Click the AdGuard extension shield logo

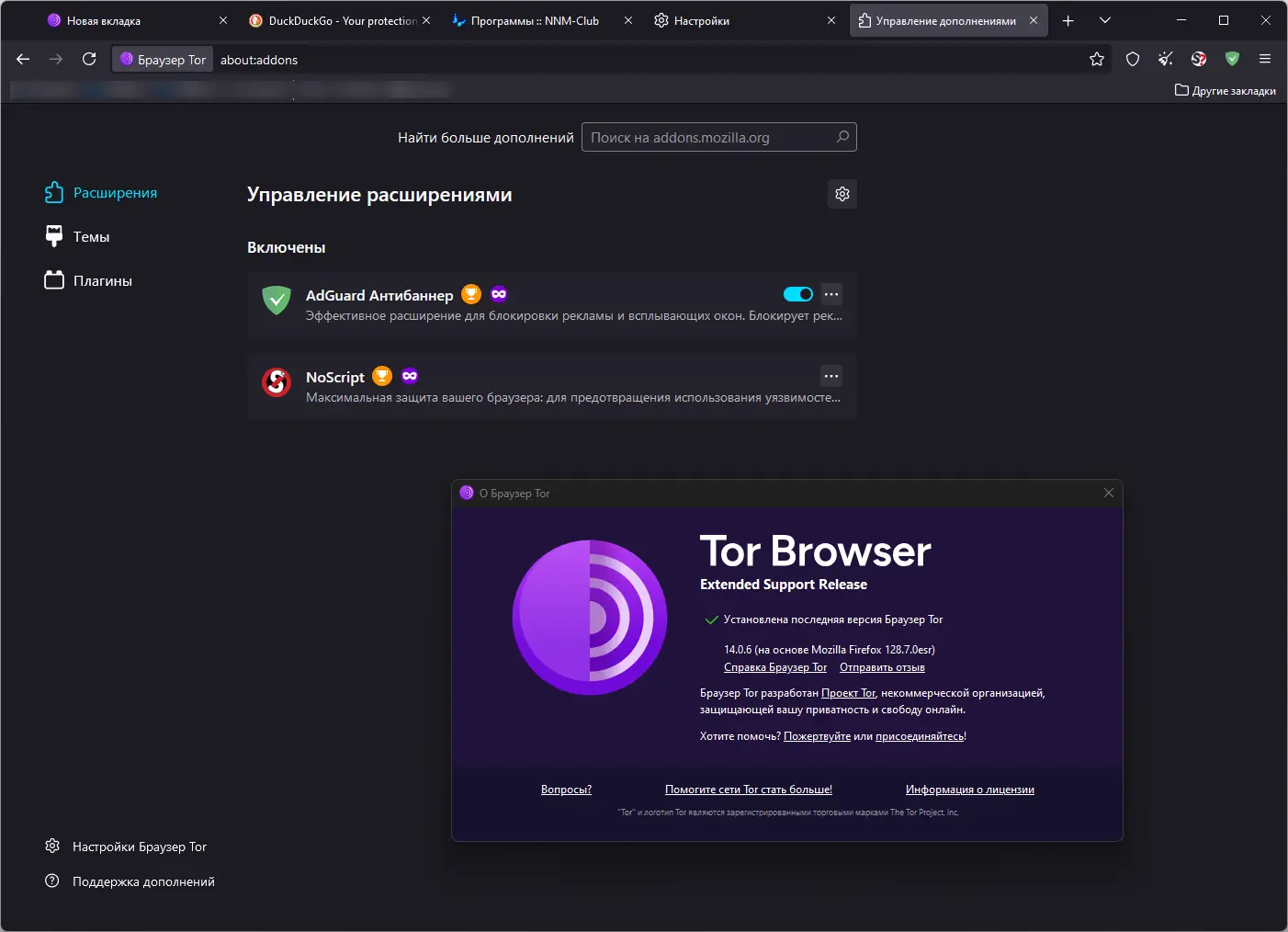point(277,300)
